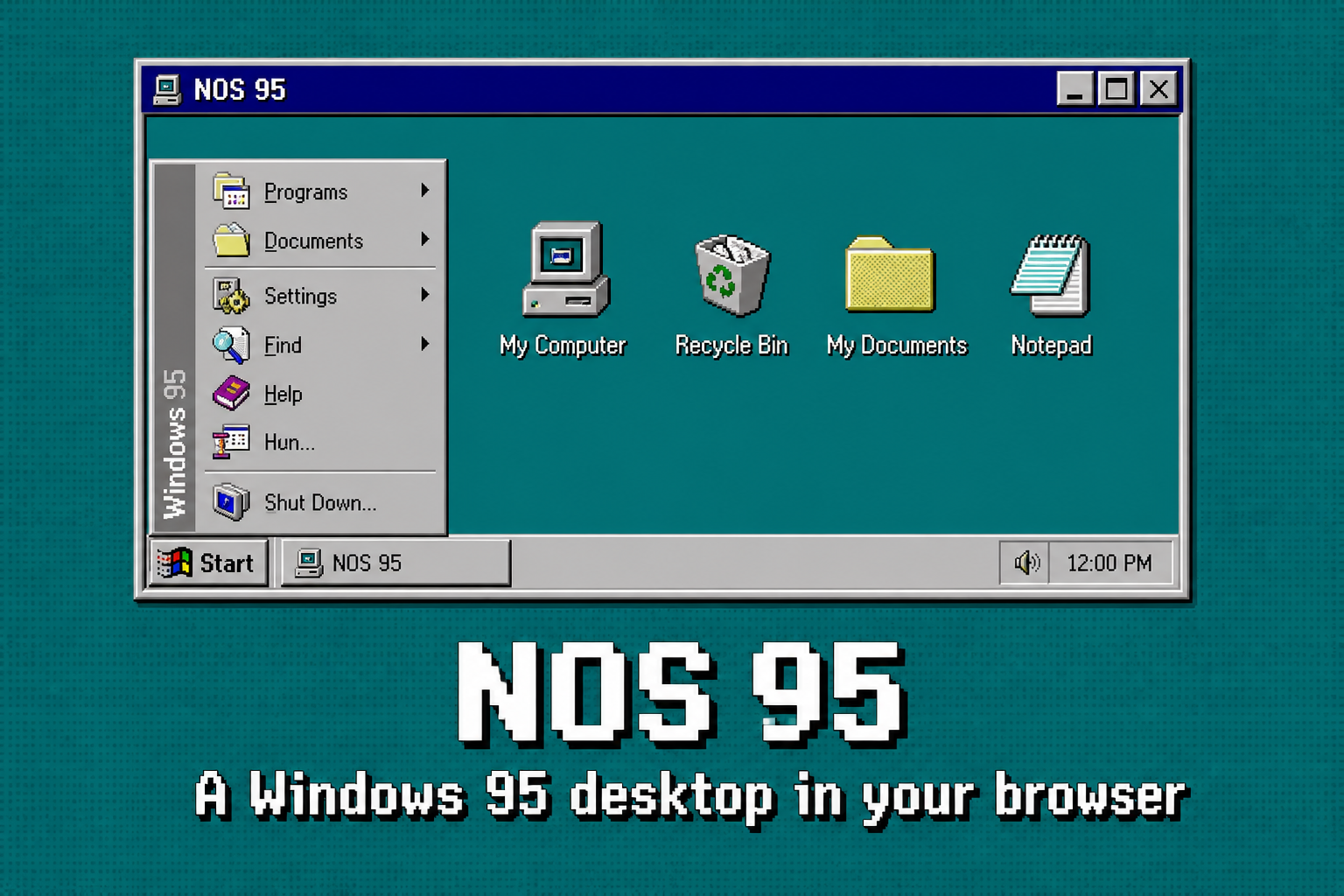
Task: Expand the Programs submenu arrow
Action: click(x=424, y=190)
